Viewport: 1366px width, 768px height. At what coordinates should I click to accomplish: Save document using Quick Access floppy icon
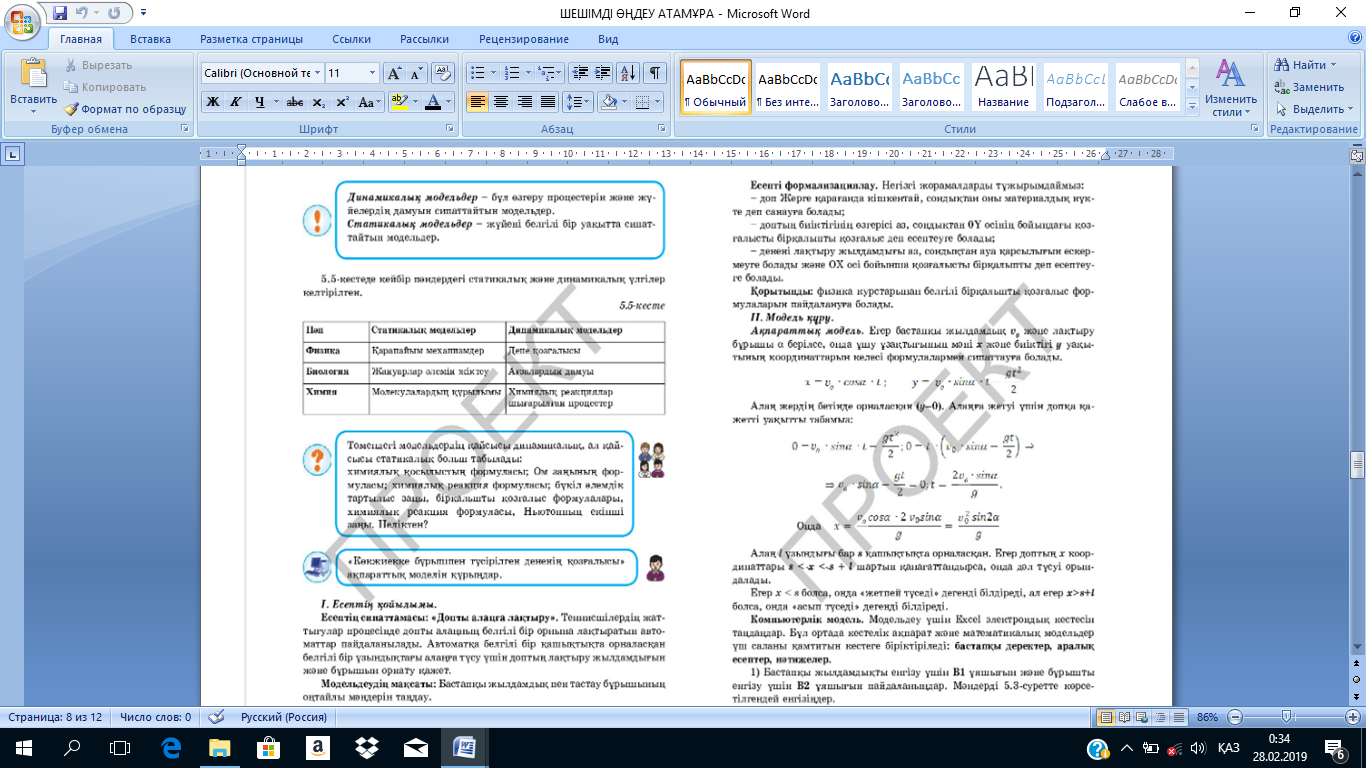[60, 14]
